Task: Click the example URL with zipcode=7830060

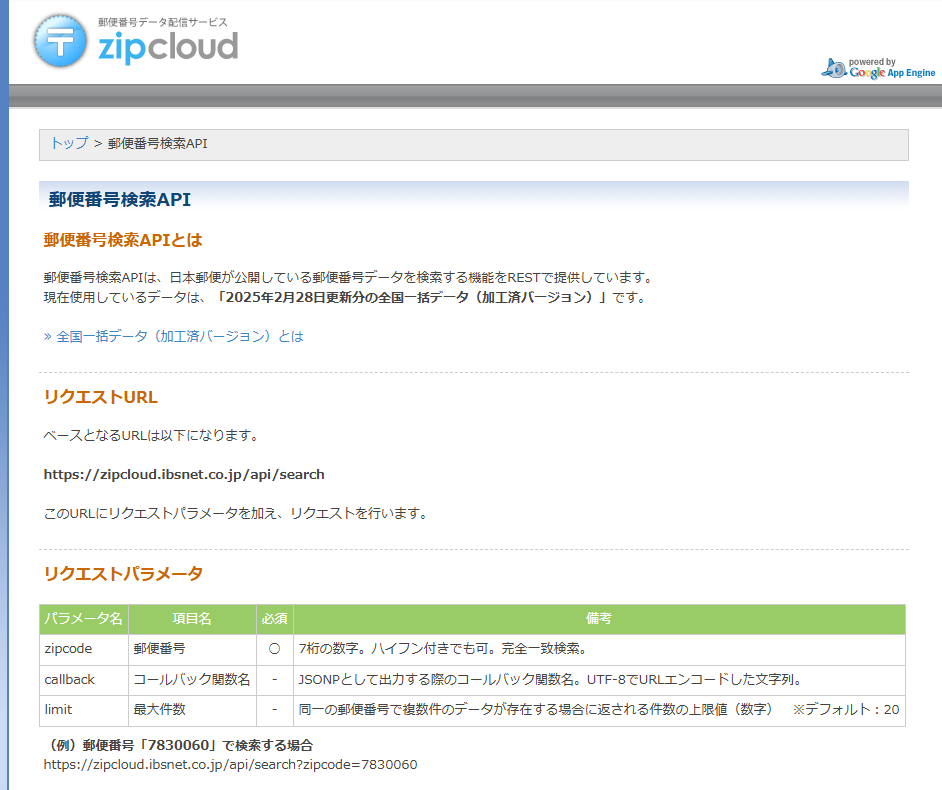Action: pyautogui.click(x=230, y=765)
